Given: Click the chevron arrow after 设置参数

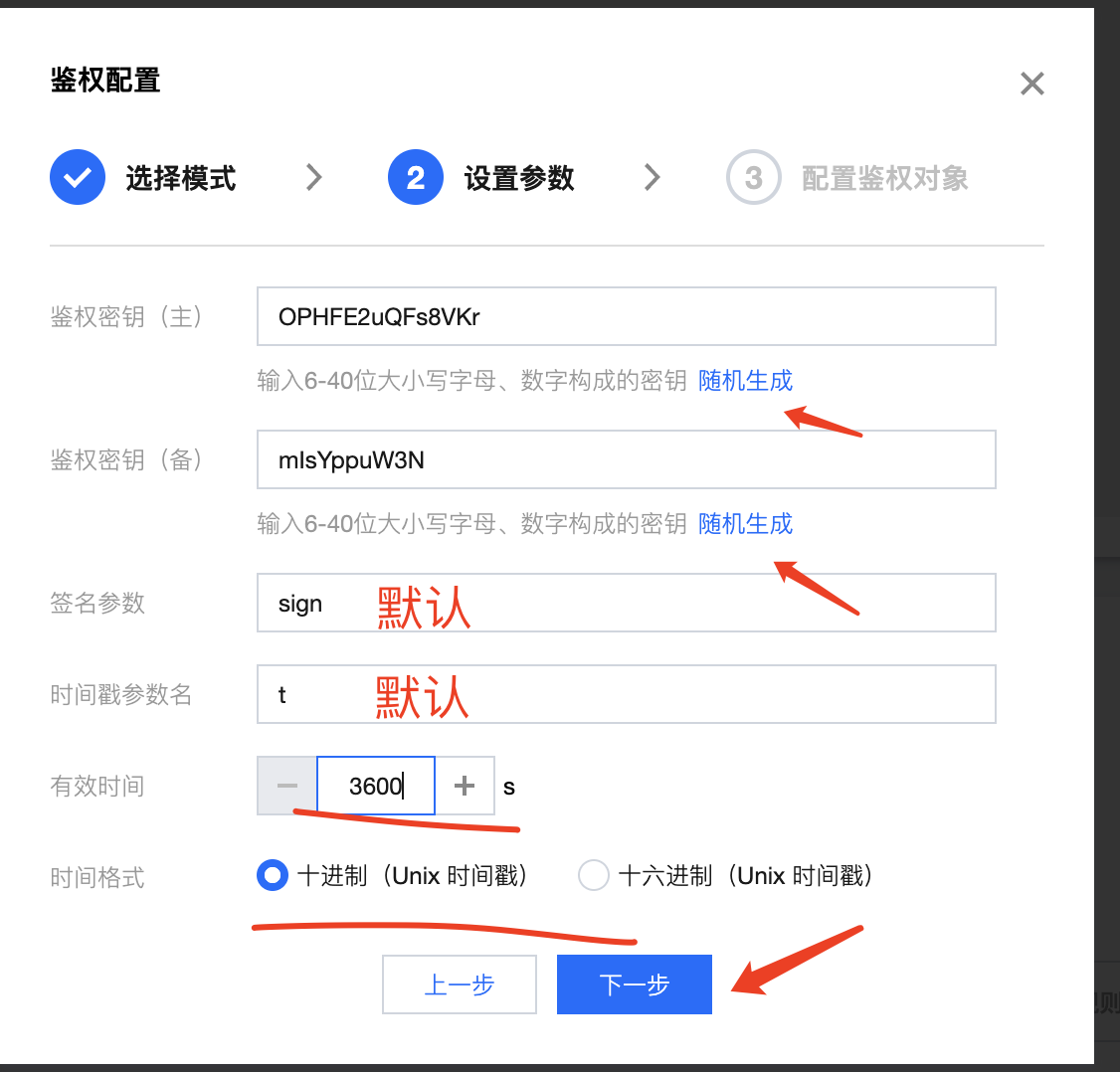Looking at the screenshot, I should [x=653, y=177].
